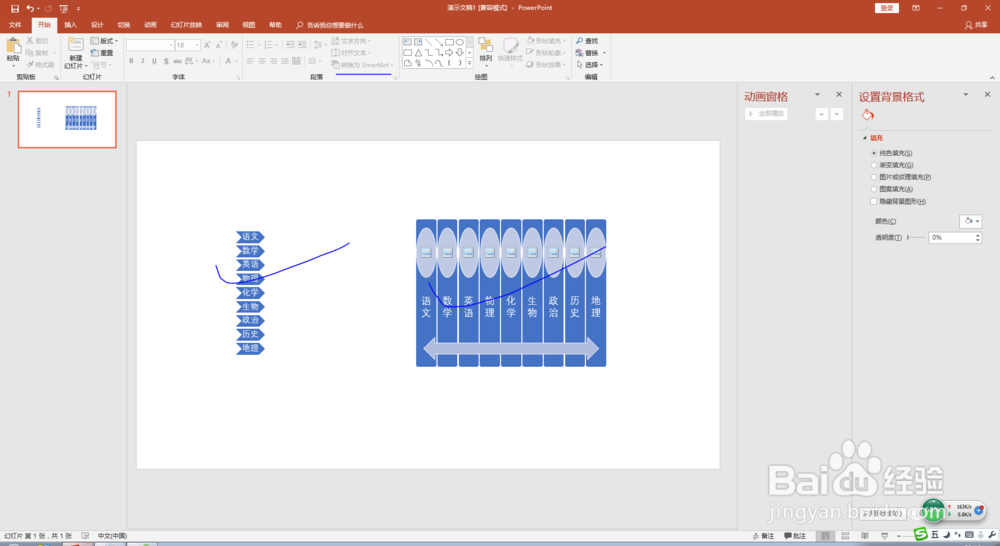The height and width of the screenshot is (546, 1000).
Task: Open the fill color (颜色) dropdown
Action: pos(971,221)
